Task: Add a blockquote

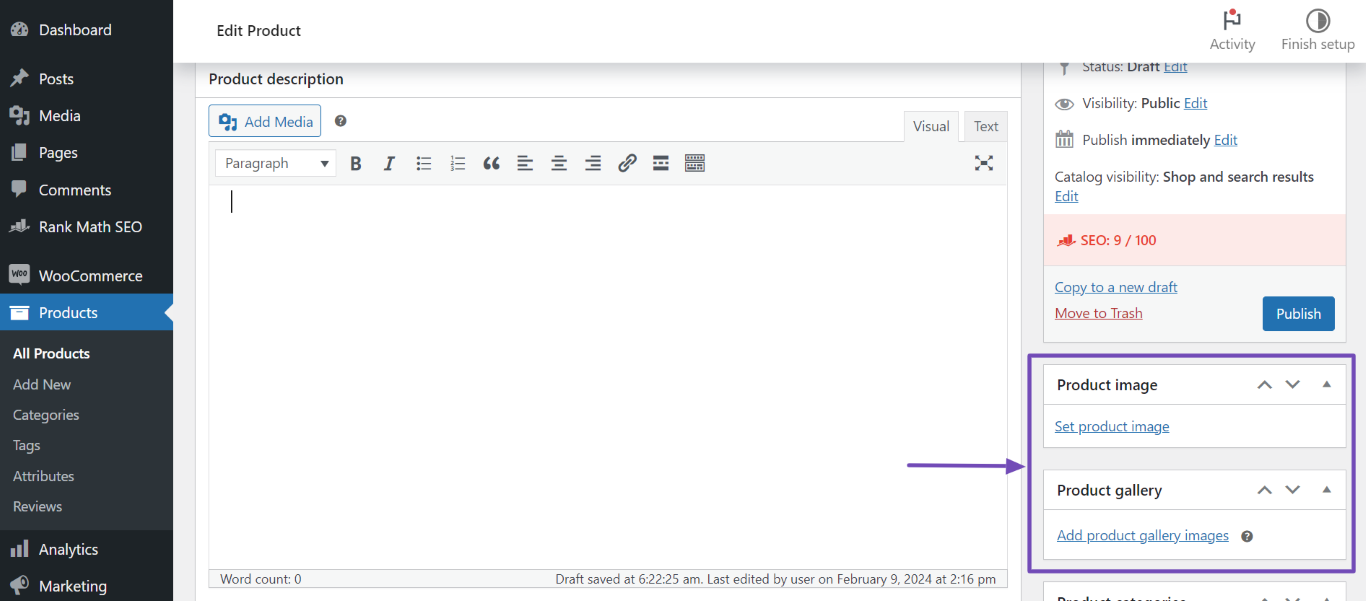Action: [491, 162]
